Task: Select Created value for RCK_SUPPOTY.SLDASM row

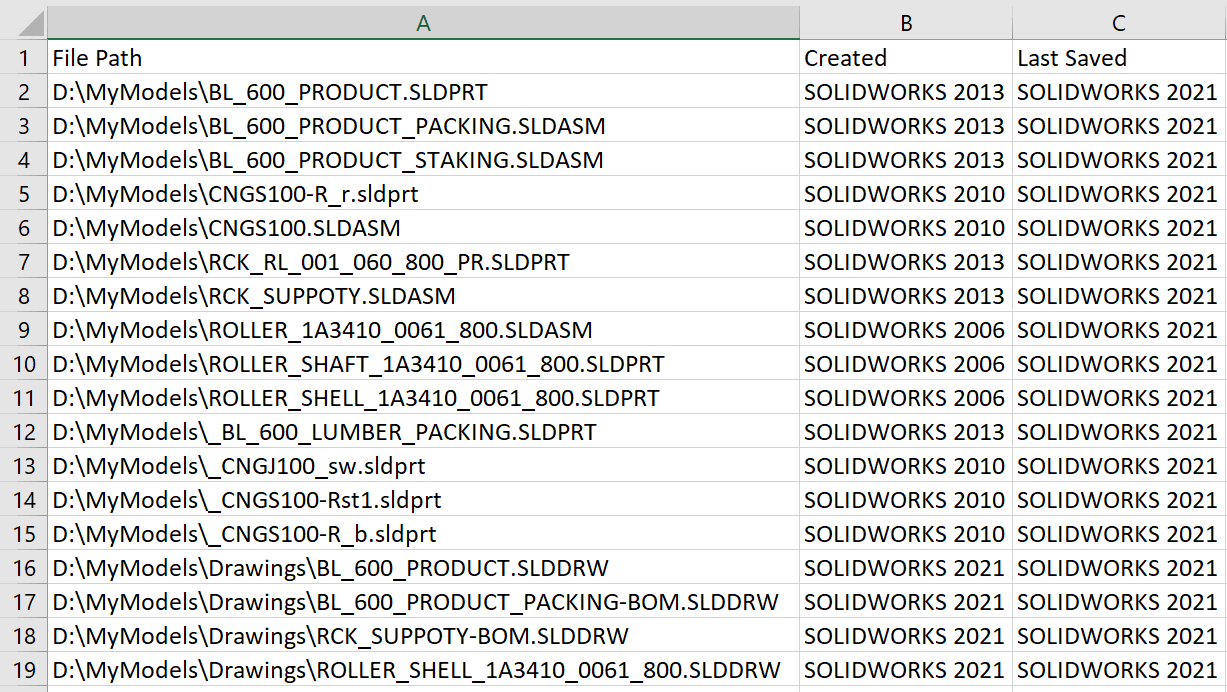Action: 906,296
